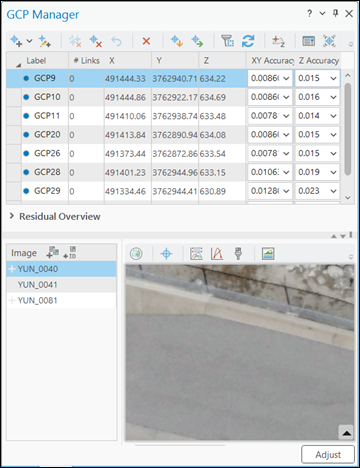Select the GCP11 row label
The width and height of the screenshot is (360, 468).
47,116
